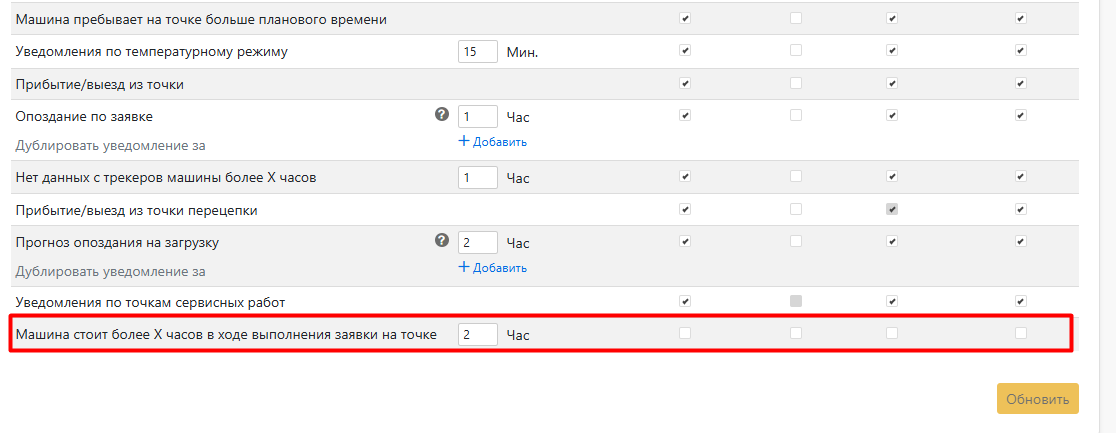1116x433 pixels.
Task: Click hours field in "Машина стоит более X часов" row
Action: coord(478,335)
